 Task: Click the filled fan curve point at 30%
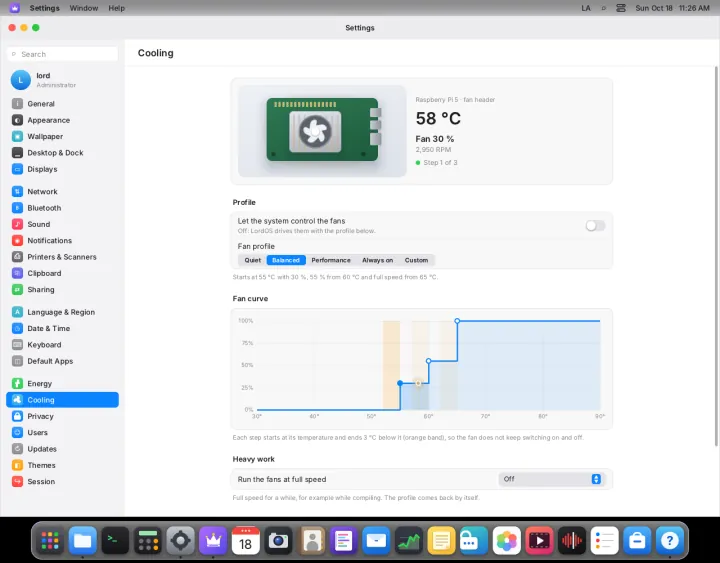point(400,383)
